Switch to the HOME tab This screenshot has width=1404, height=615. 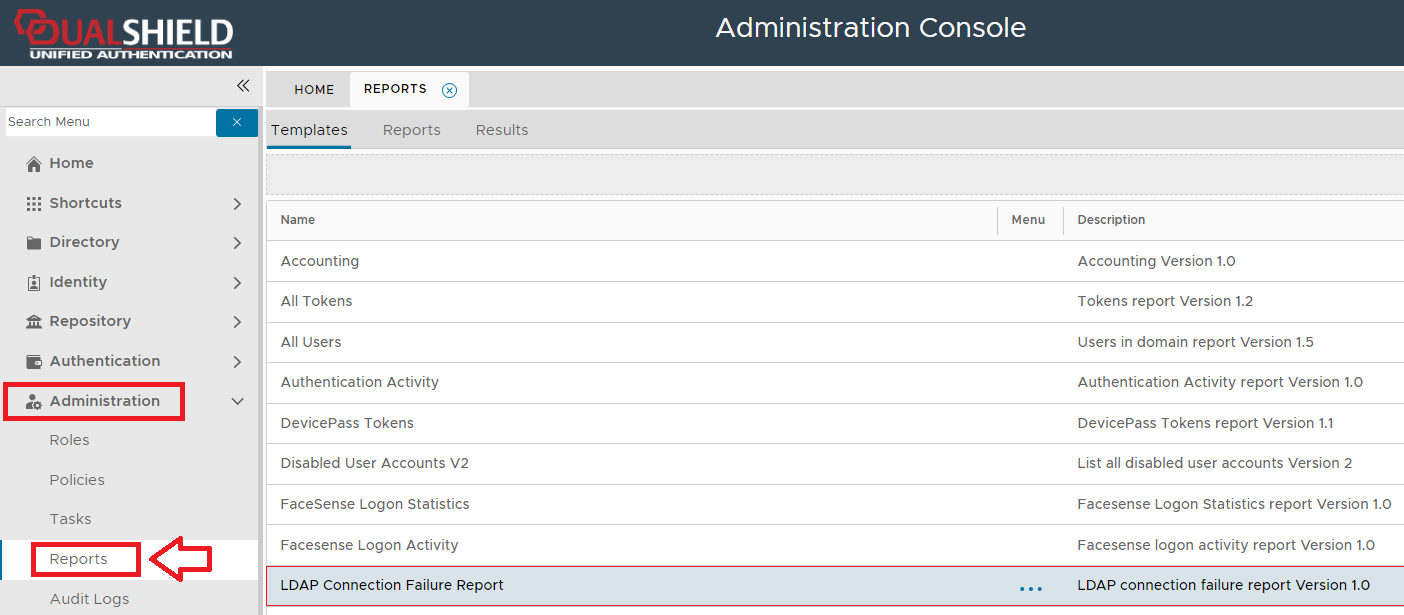tap(314, 90)
